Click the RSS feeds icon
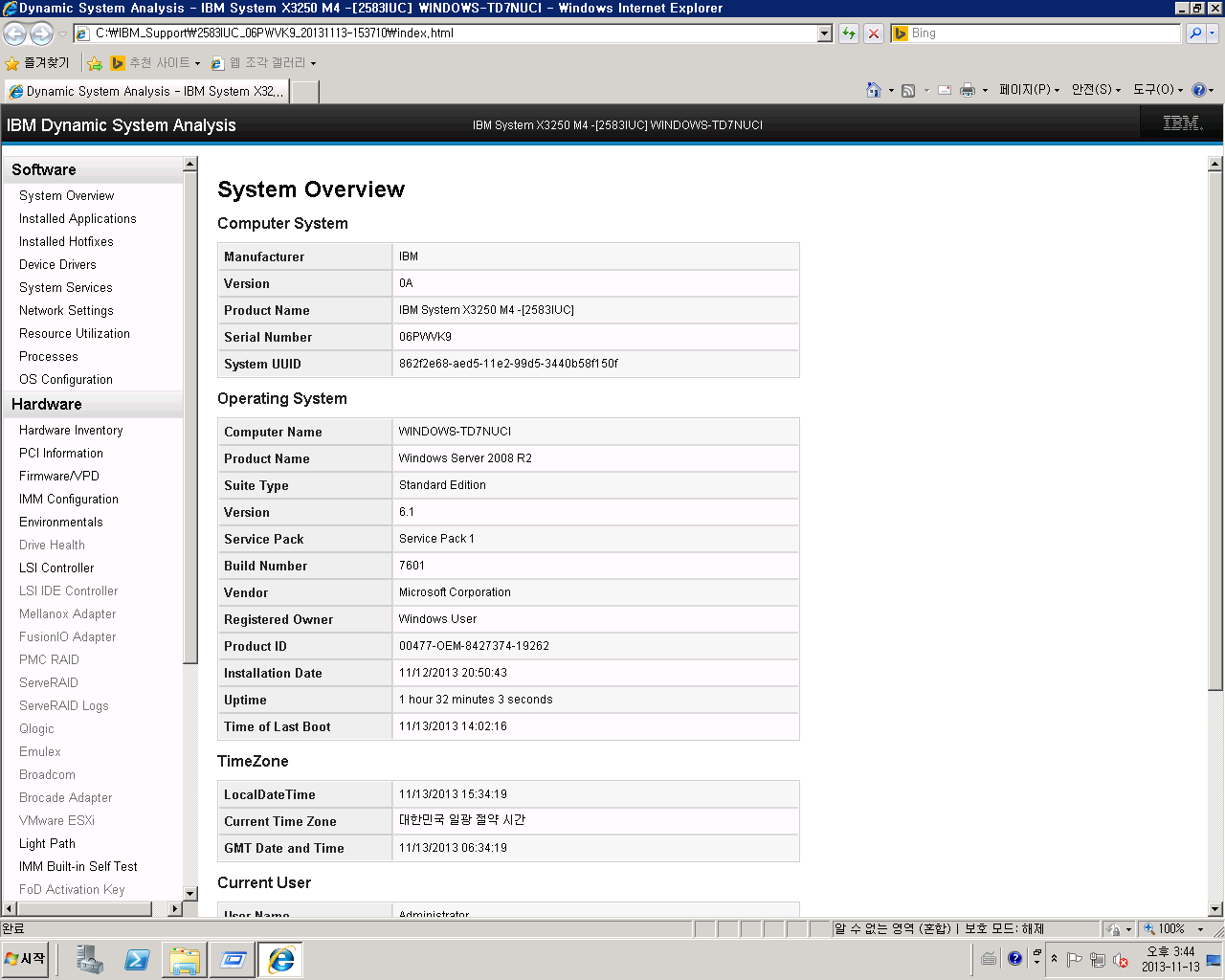1225x980 pixels. tap(908, 90)
